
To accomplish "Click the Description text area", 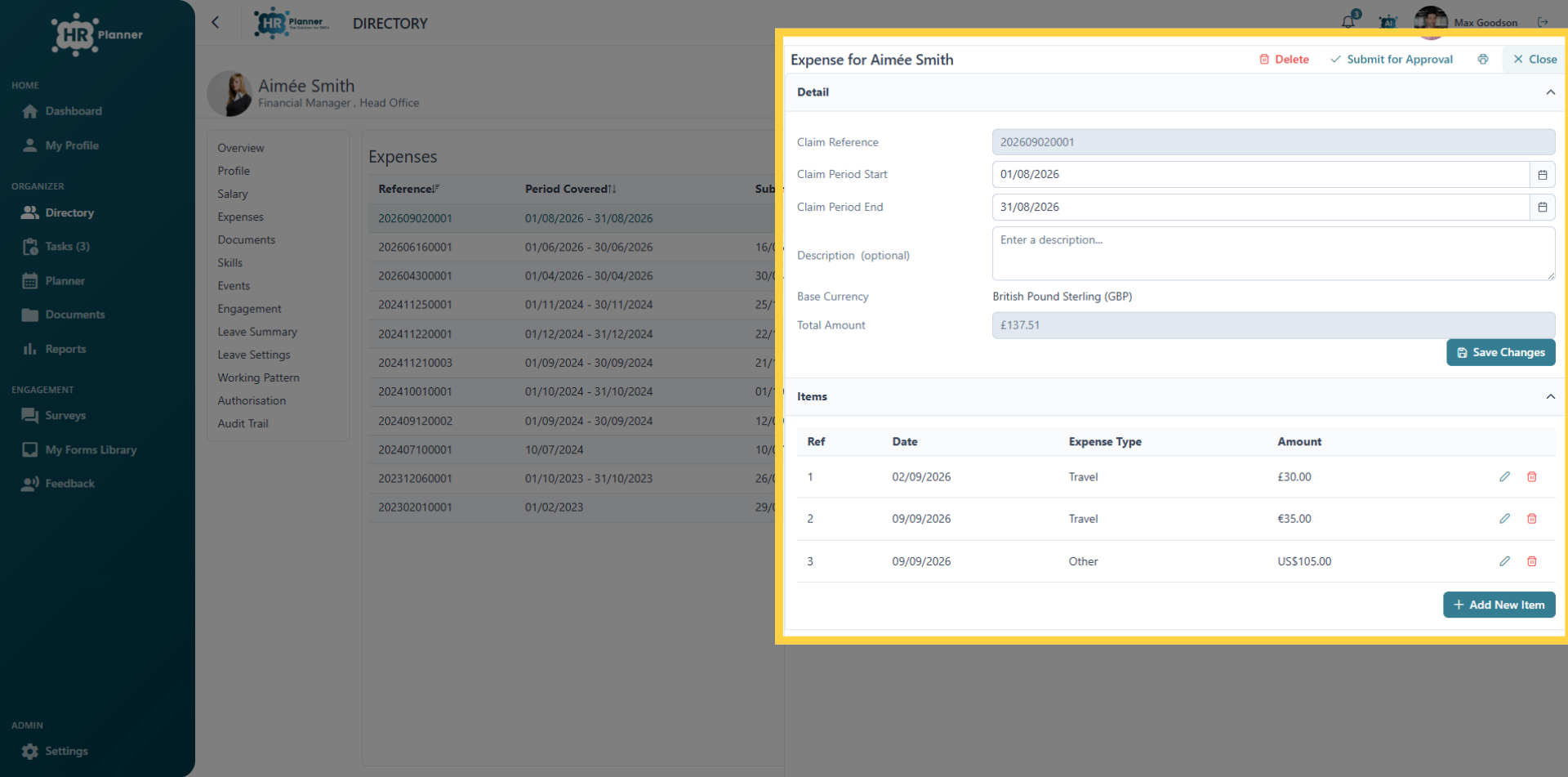I will pos(1273,253).
